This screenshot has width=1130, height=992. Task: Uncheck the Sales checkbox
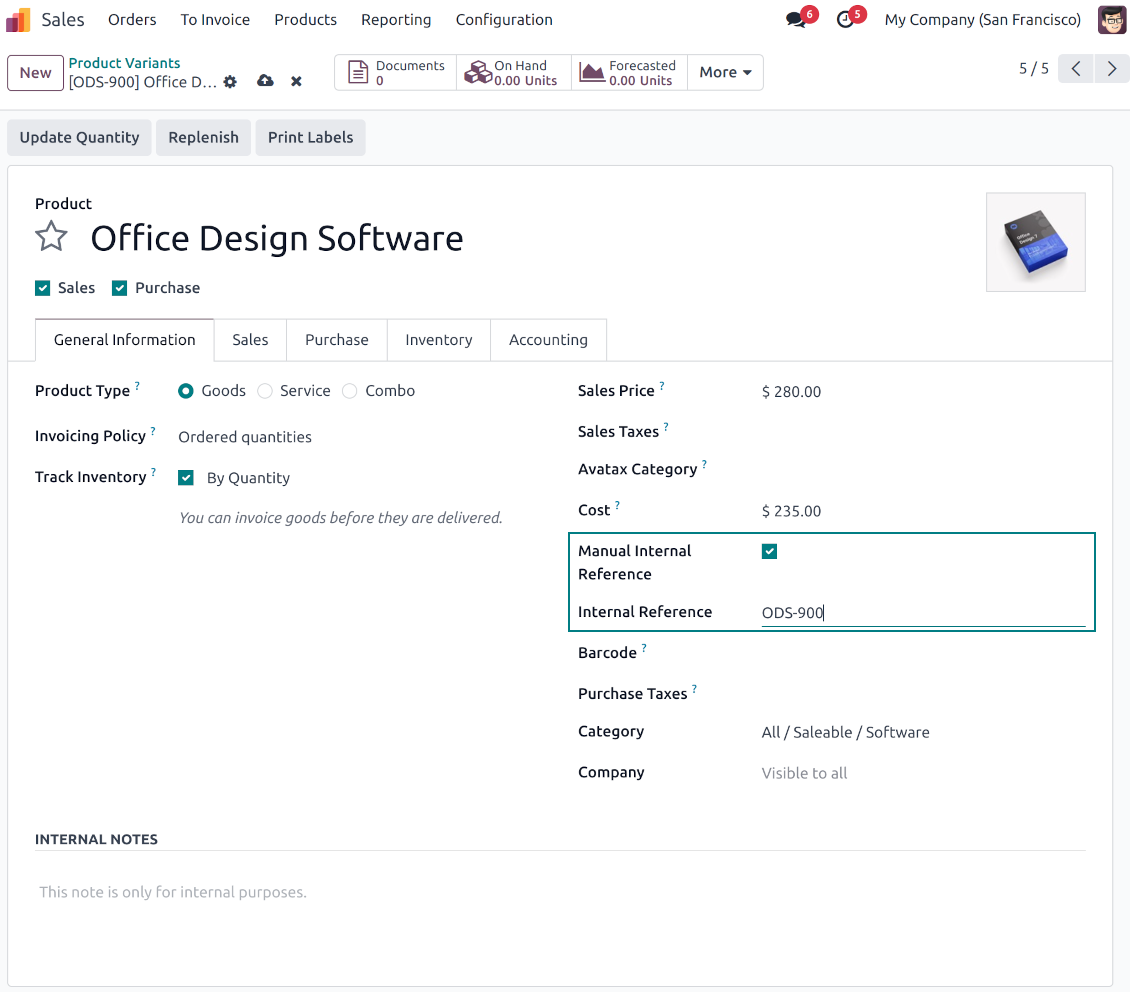click(x=43, y=288)
